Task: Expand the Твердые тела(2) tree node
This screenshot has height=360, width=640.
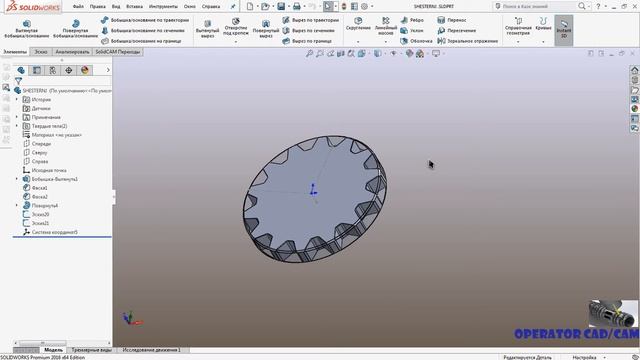Action: [x=17, y=126]
